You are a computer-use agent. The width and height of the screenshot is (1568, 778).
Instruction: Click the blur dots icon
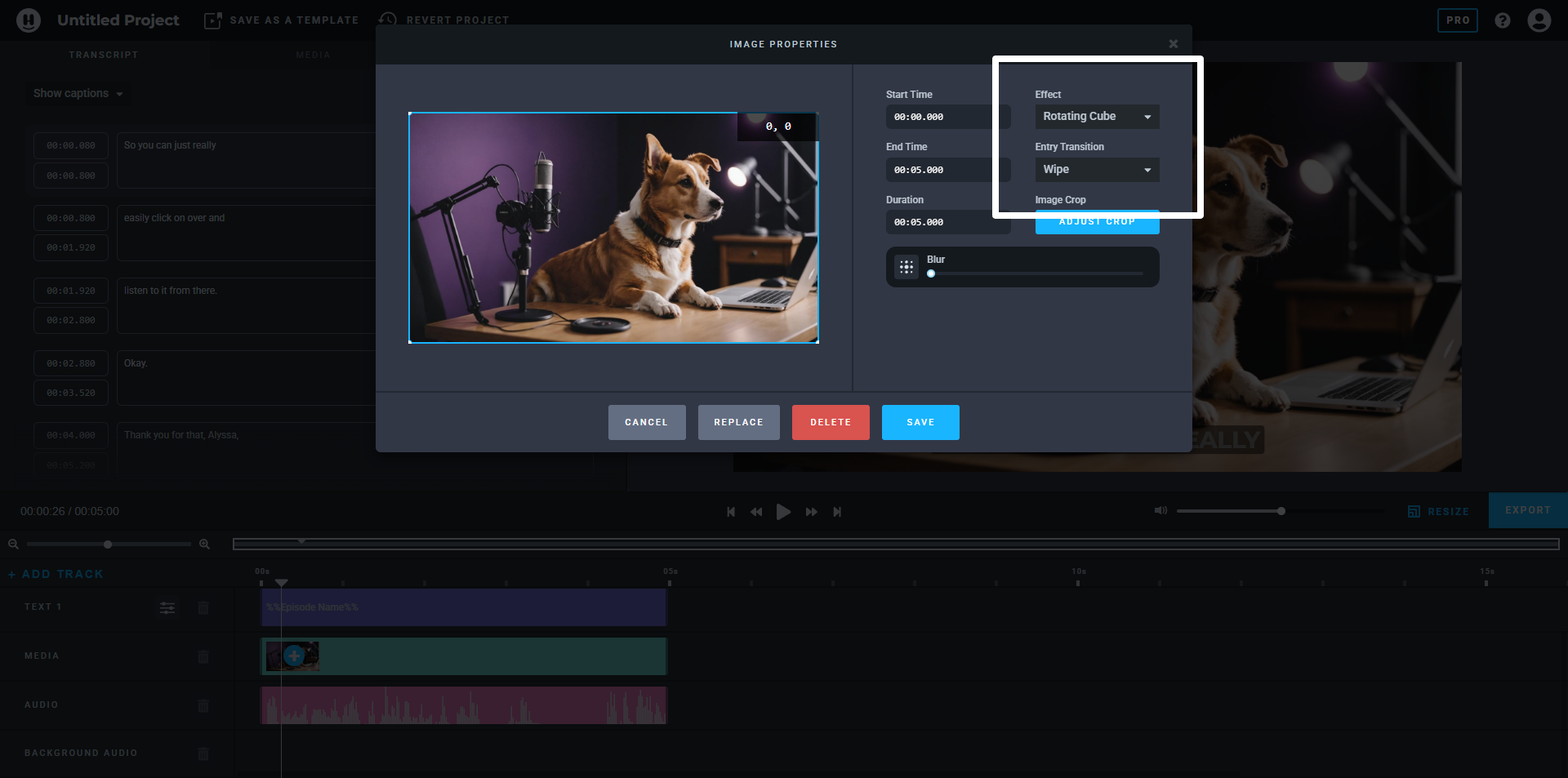pos(906,267)
